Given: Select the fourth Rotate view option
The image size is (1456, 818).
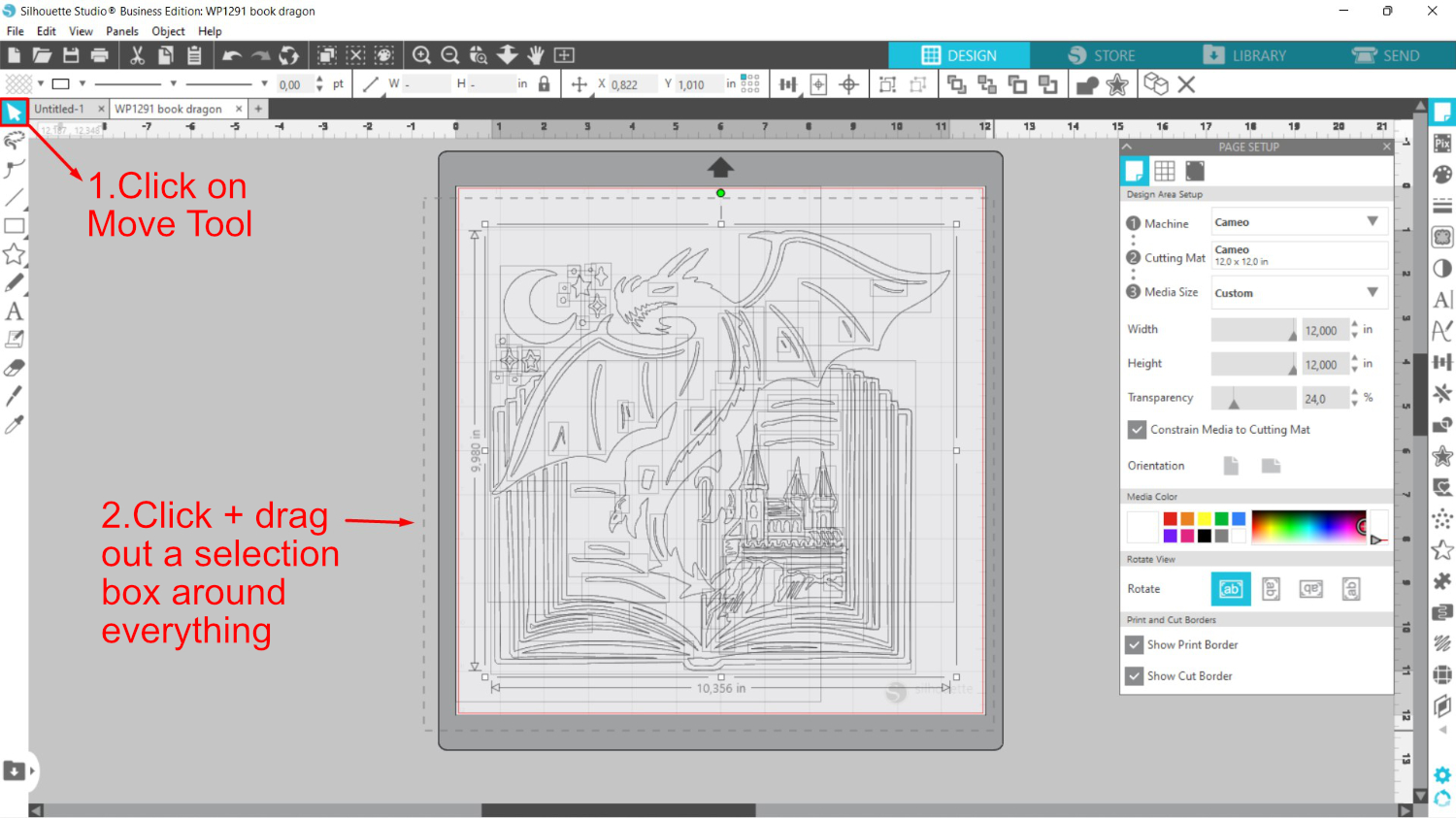Looking at the screenshot, I should coord(1351,589).
